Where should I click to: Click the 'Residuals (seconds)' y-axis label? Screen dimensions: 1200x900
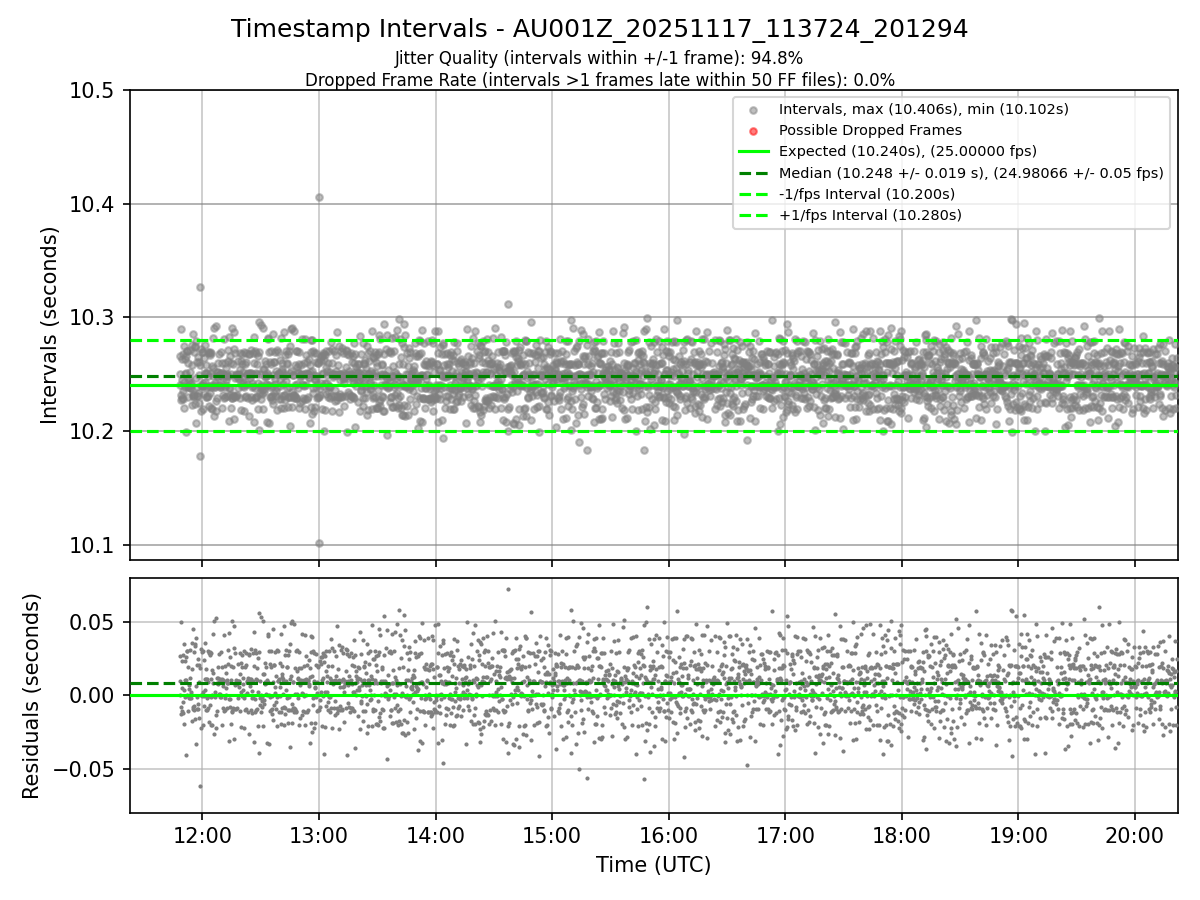(31, 696)
